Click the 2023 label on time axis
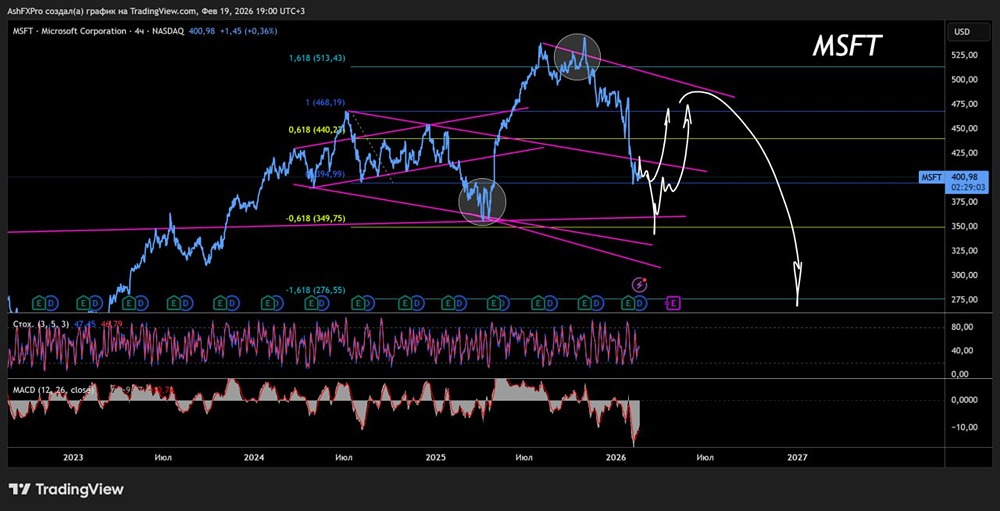 pos(73,457)
